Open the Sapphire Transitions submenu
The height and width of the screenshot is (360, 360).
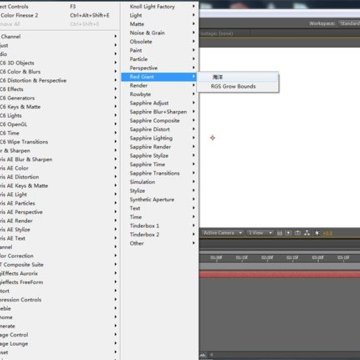click(x=160, y=173)
